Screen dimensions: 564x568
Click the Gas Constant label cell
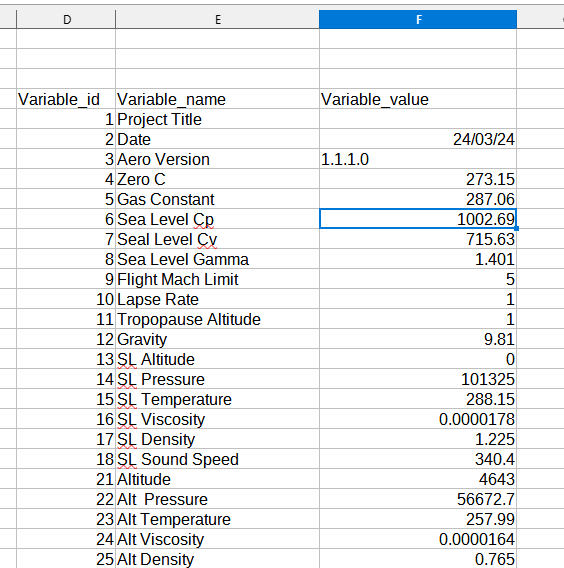tap(217, 199)
